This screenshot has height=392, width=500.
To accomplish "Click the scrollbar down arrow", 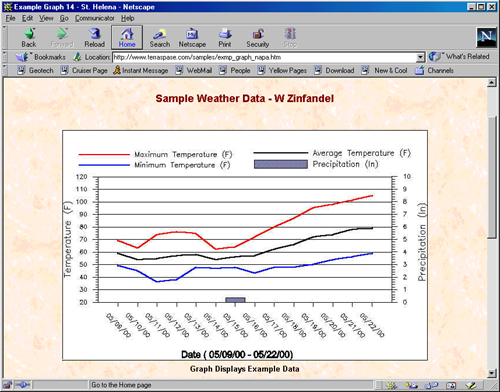I will coord(492,373).
